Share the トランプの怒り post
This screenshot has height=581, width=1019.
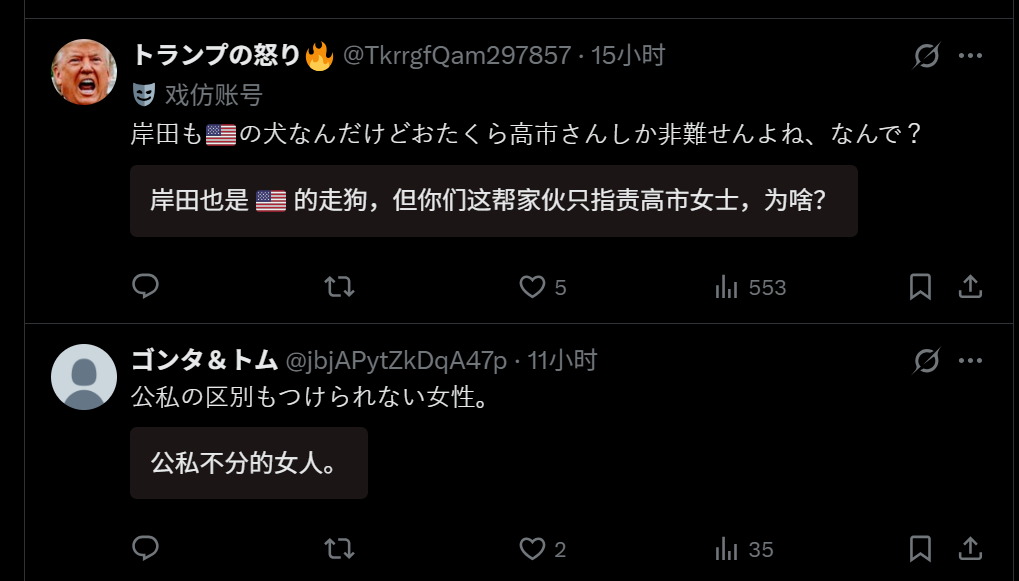(970, 287)
